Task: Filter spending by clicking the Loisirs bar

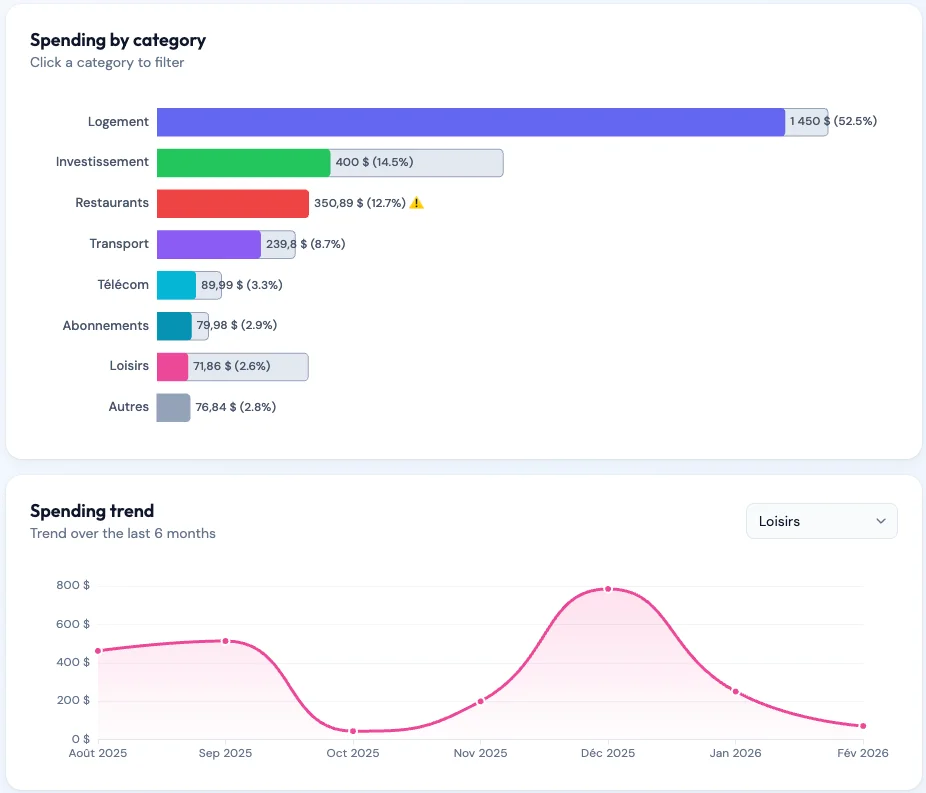Action: (x=173, y=366)
